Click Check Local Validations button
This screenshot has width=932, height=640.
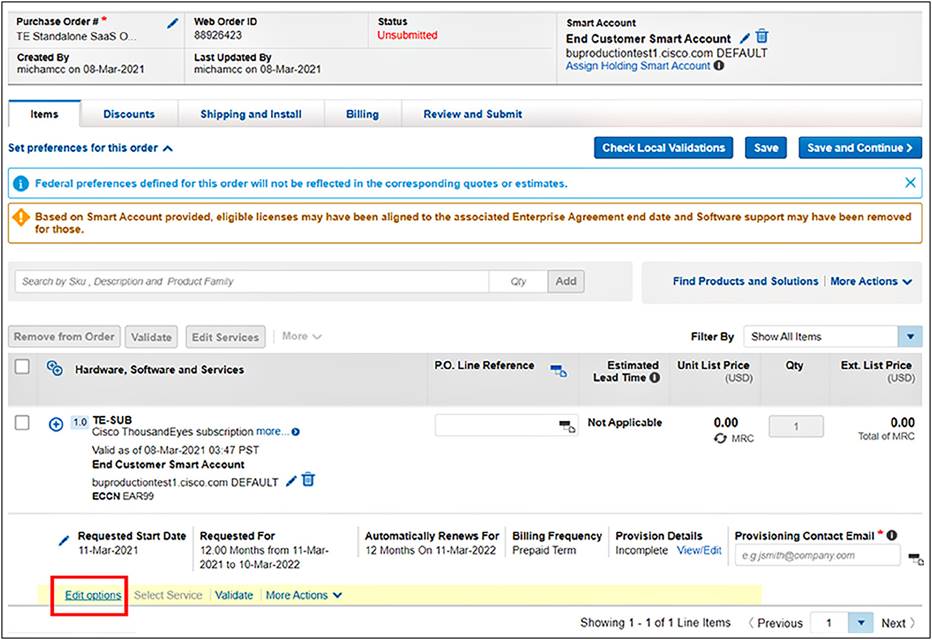point(663,148)
